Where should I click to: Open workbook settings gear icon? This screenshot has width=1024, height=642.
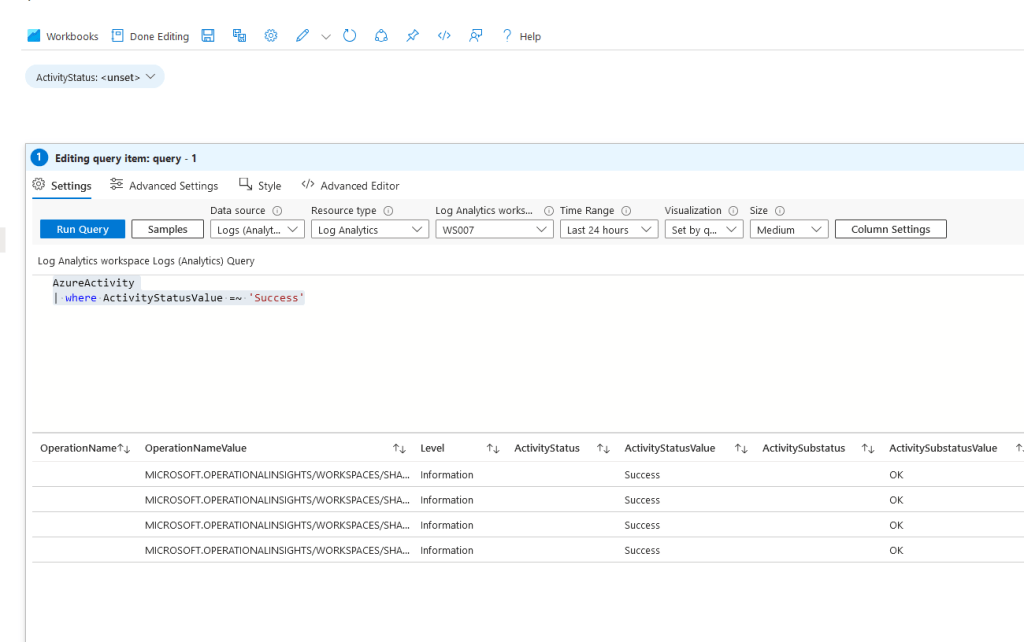(x=270, y=36)
